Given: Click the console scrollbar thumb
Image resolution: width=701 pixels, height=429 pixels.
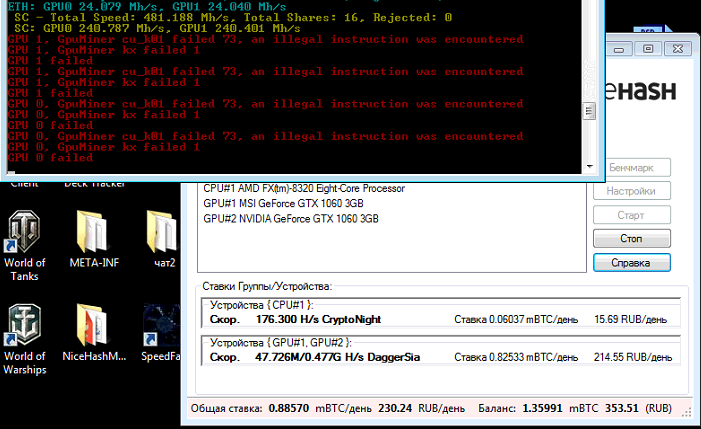Looking at the screenshot, I should 589,111.
